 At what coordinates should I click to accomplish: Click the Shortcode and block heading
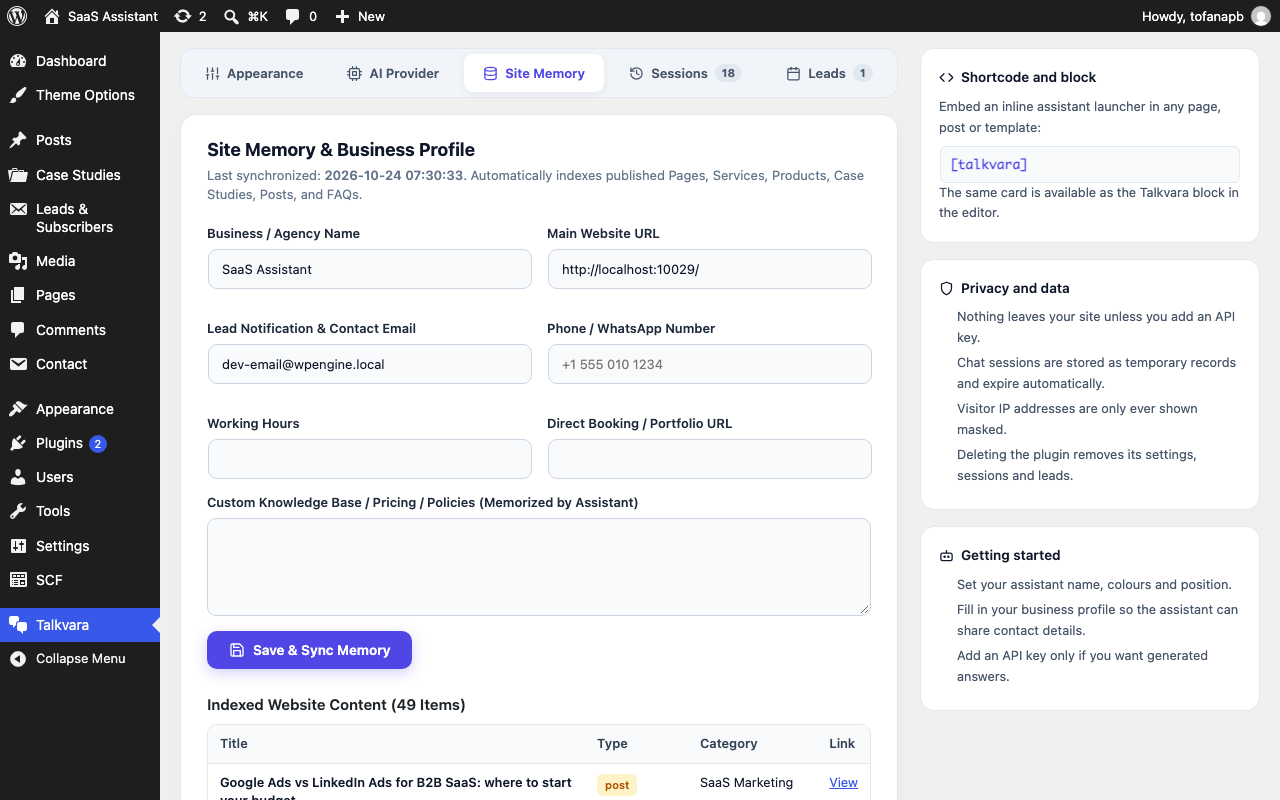pos(1028,77)
